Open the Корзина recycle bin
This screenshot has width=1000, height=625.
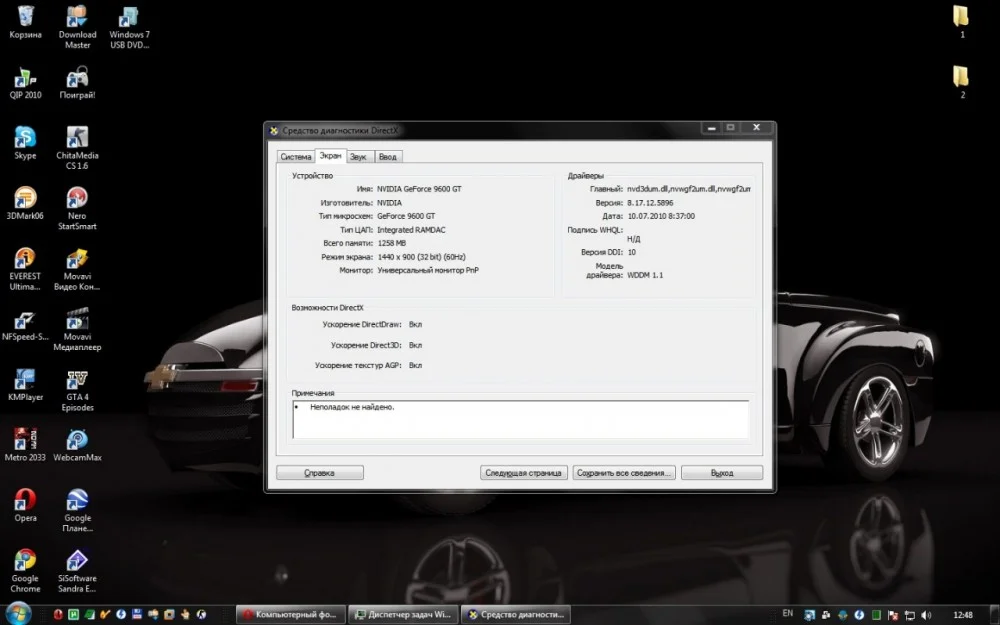(x=25, y=17)
